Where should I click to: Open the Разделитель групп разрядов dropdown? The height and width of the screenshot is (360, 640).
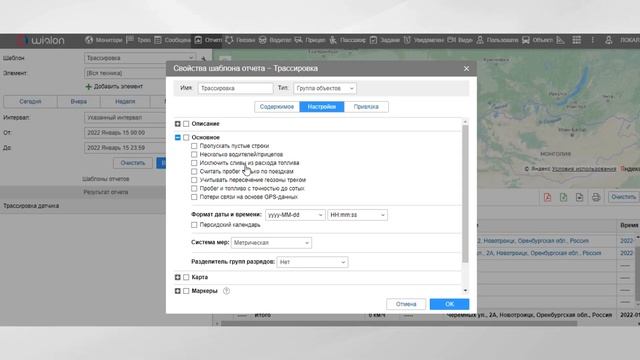pyautogui.click(x=312, y=262)
